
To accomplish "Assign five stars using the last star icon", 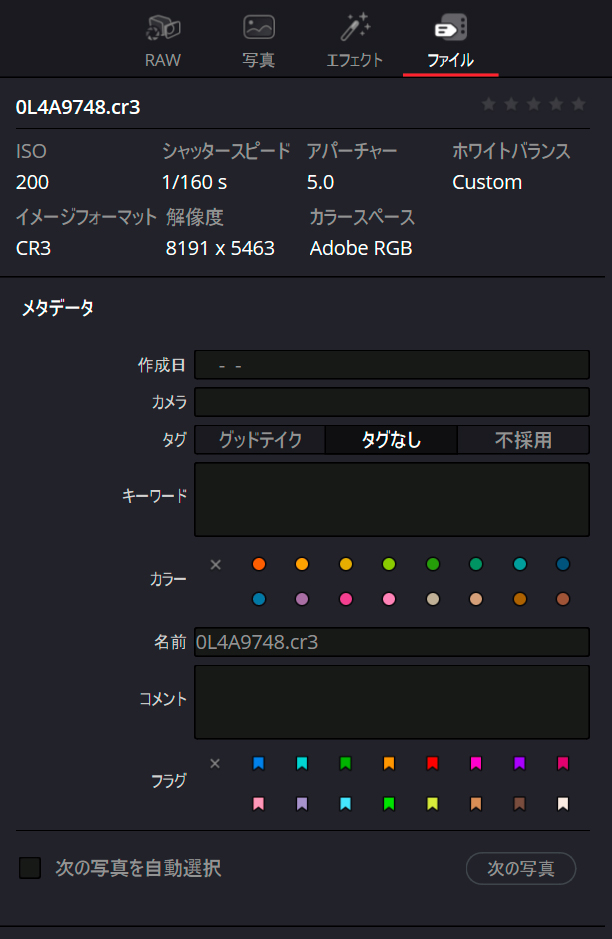I will (x=578, y=103).
